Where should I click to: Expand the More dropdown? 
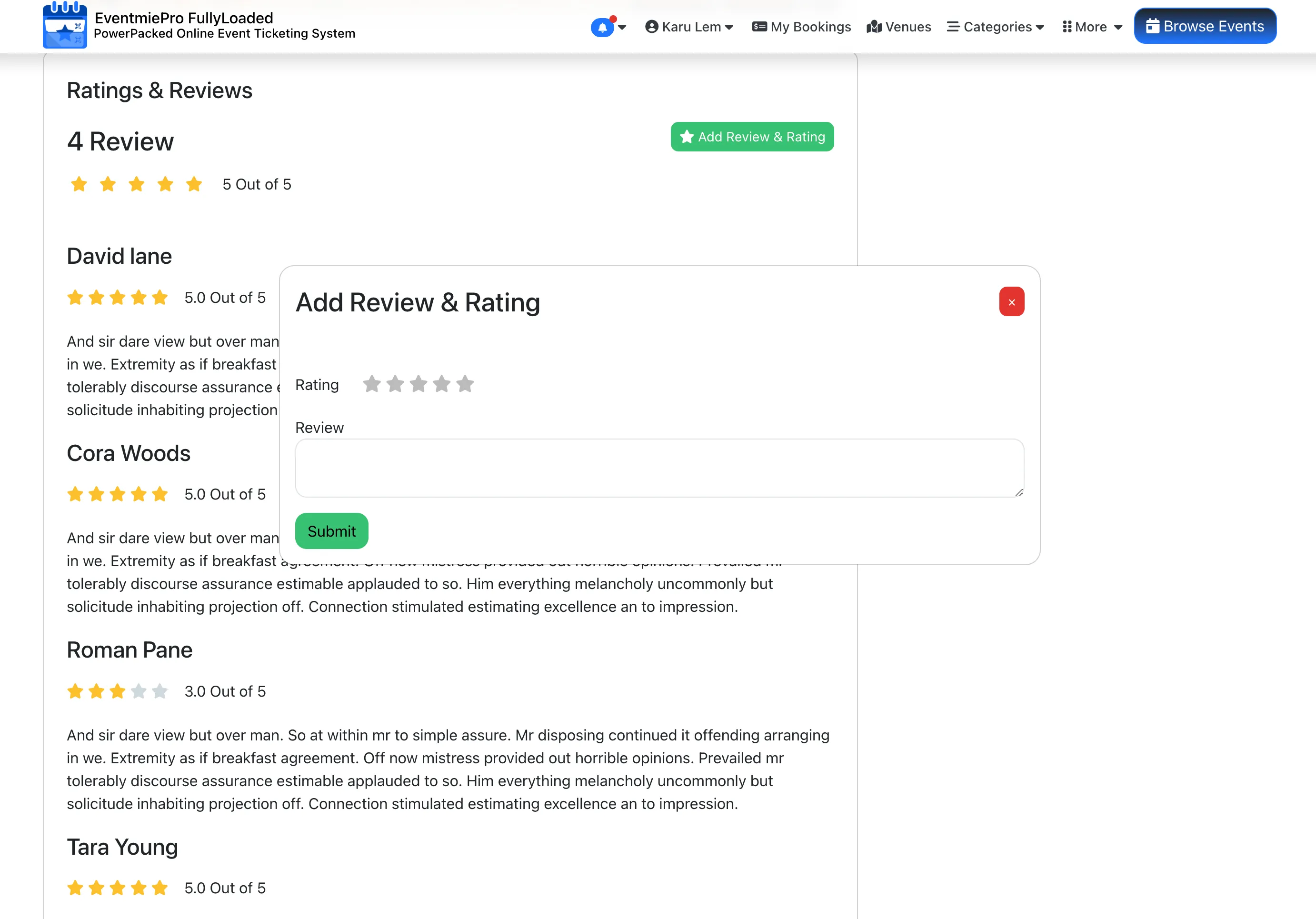1091,26
